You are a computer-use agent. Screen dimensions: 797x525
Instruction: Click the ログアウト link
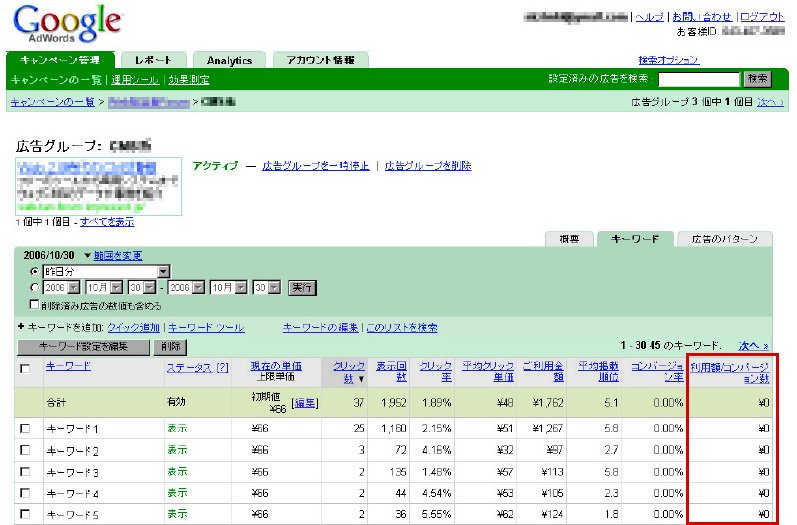click(x=761, y=17)
